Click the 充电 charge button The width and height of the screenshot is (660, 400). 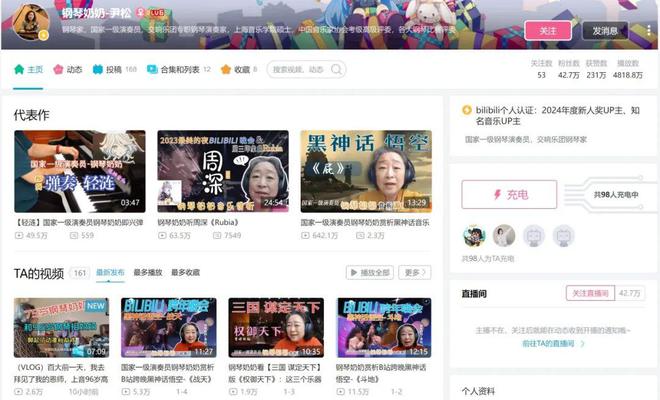pos(509,195)
